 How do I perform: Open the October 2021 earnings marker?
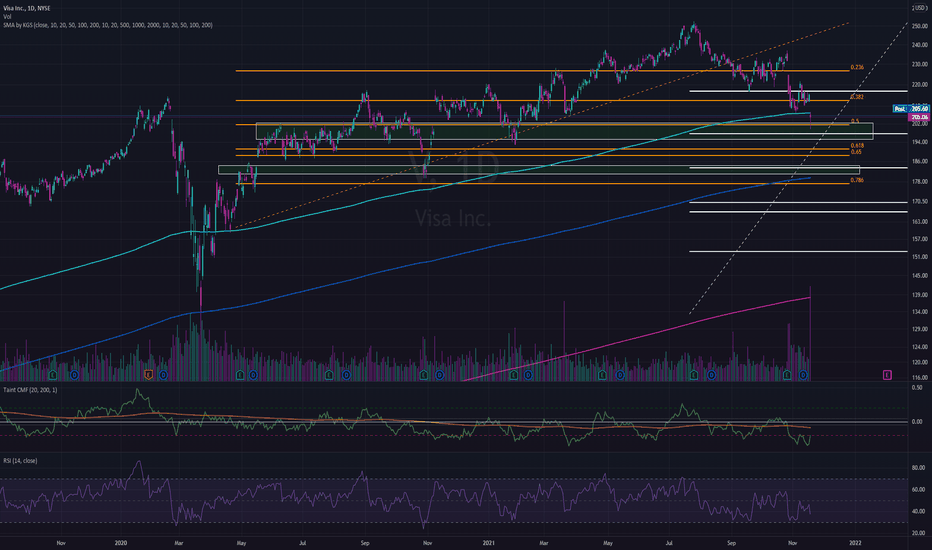tap(787, 375)
